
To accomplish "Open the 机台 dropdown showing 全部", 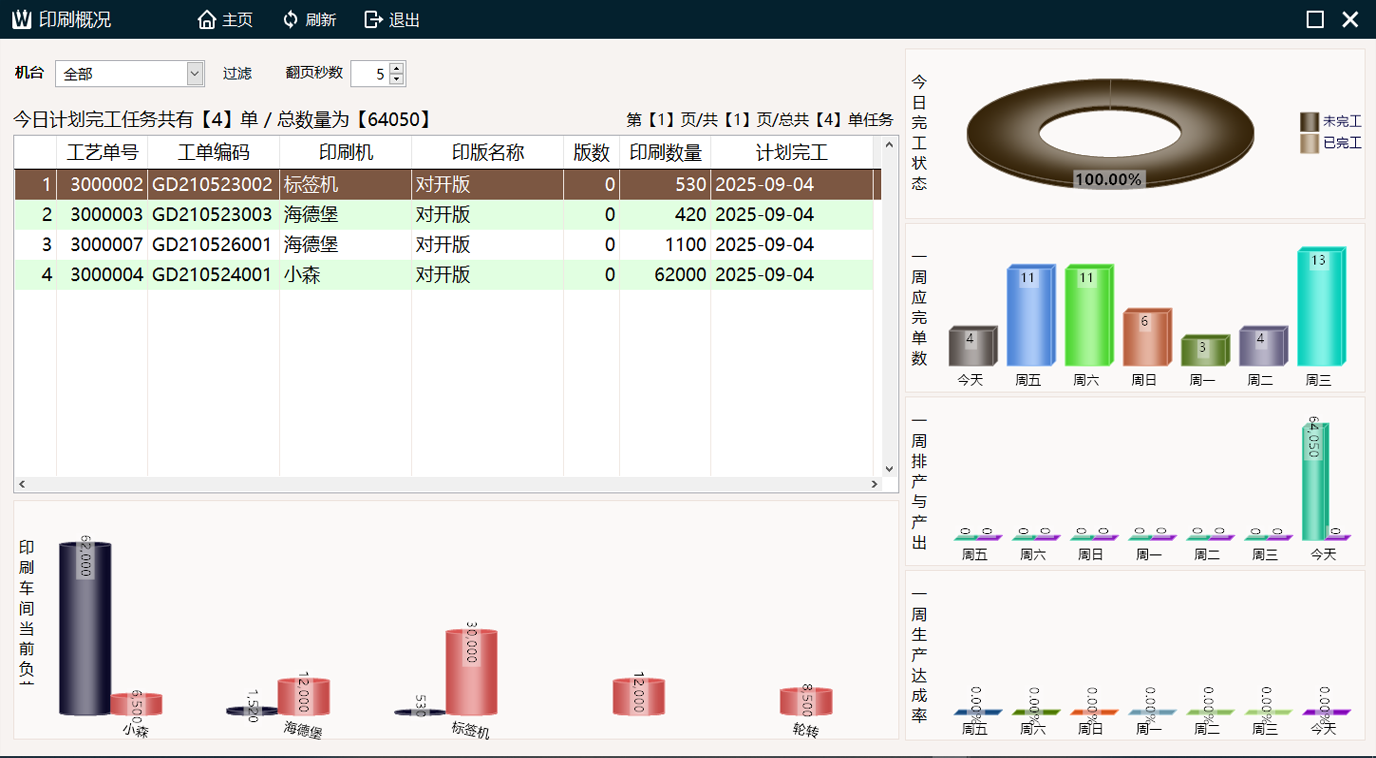I will (x=195, y=74).
